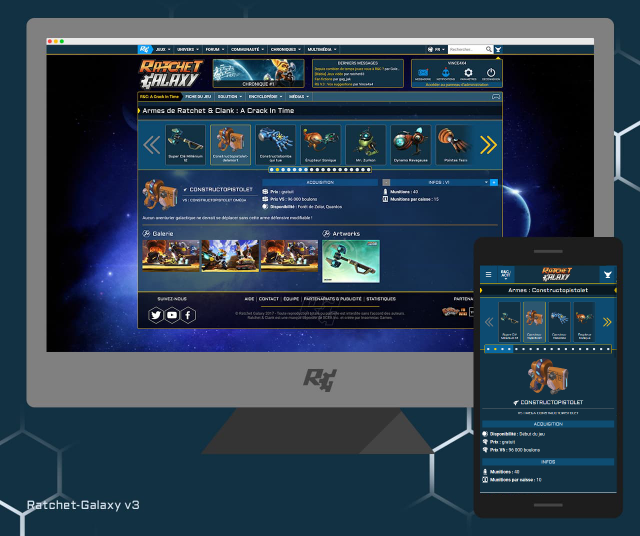
Task: Select the R&C: A Crack In Time tab
Action: [x=160, y=97]
